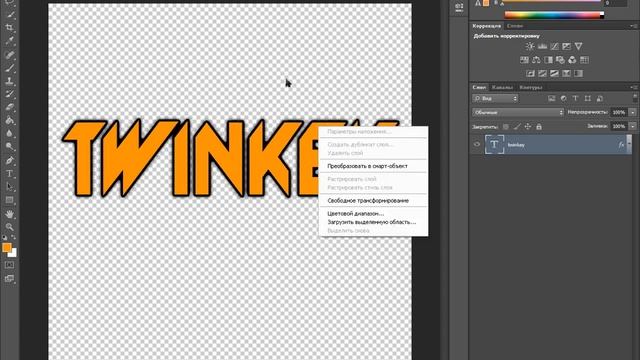Image resolution: width=640 pixels, height=360 pixels.
Task: Select the Crop tool
Action: coord(9,27)
